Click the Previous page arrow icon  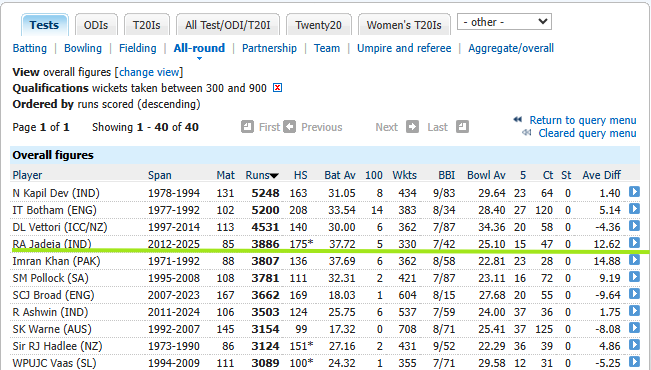[290, 127]
